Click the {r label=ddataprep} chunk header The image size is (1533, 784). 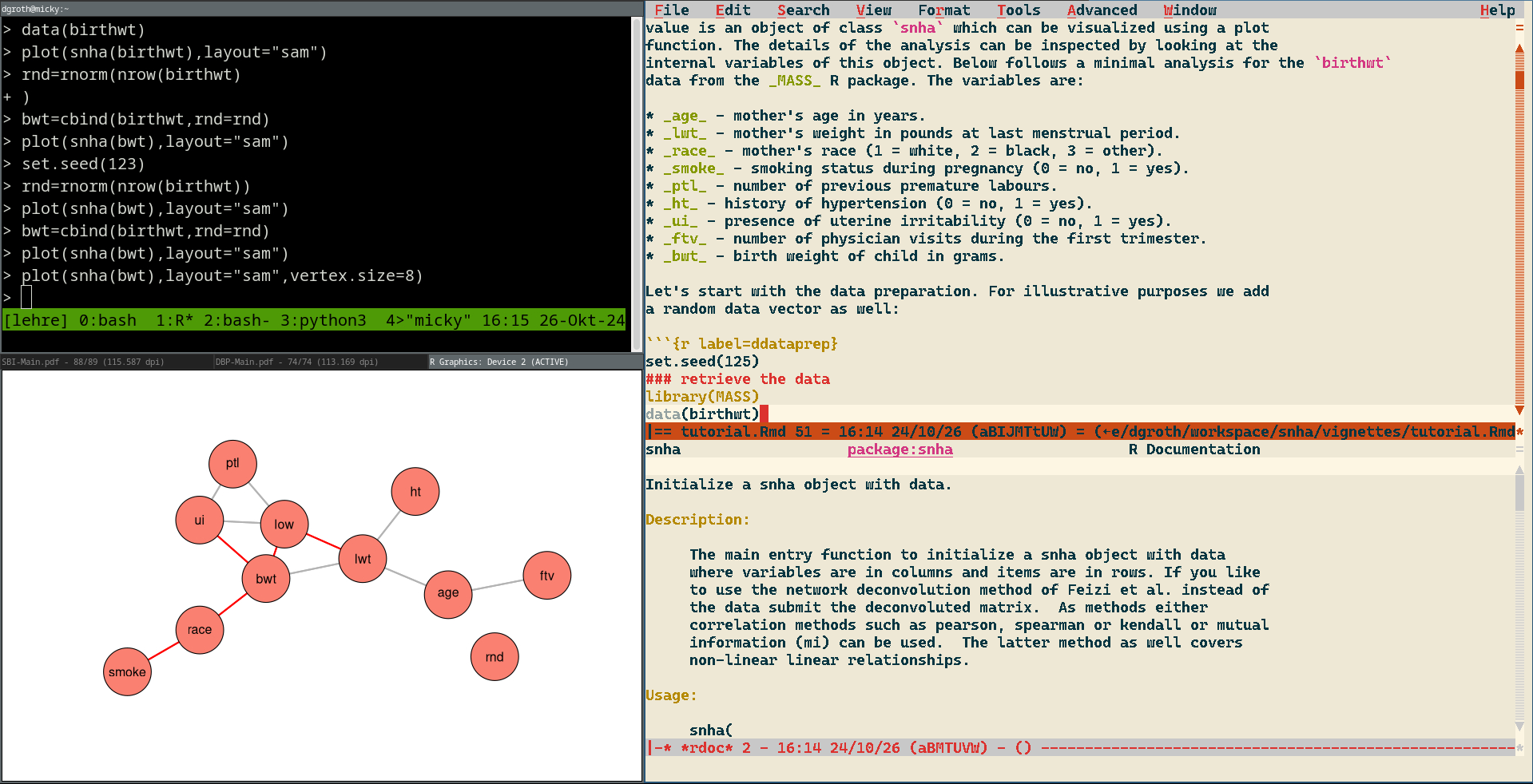pyautogui.click(x=741, y=344)
